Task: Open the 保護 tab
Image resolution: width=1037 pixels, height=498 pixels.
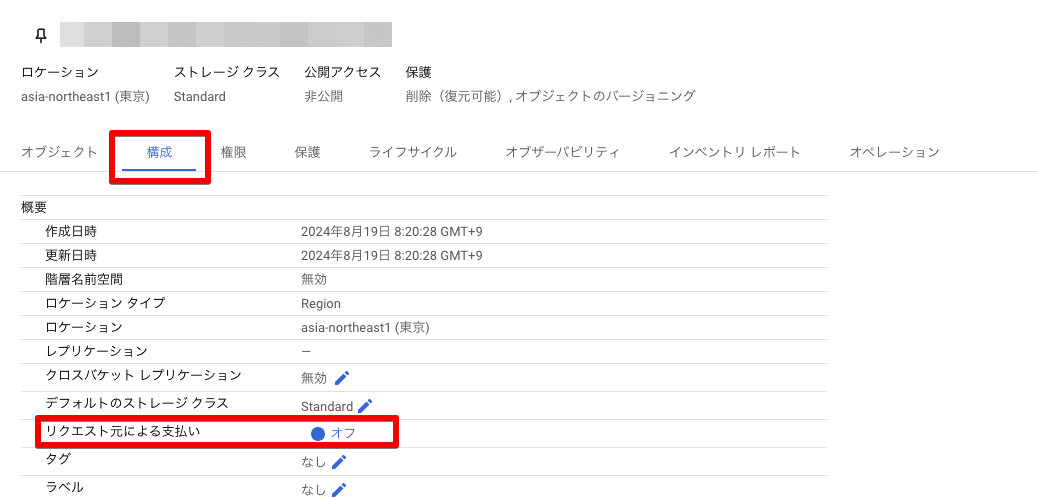Action: [x=308, y=152]
